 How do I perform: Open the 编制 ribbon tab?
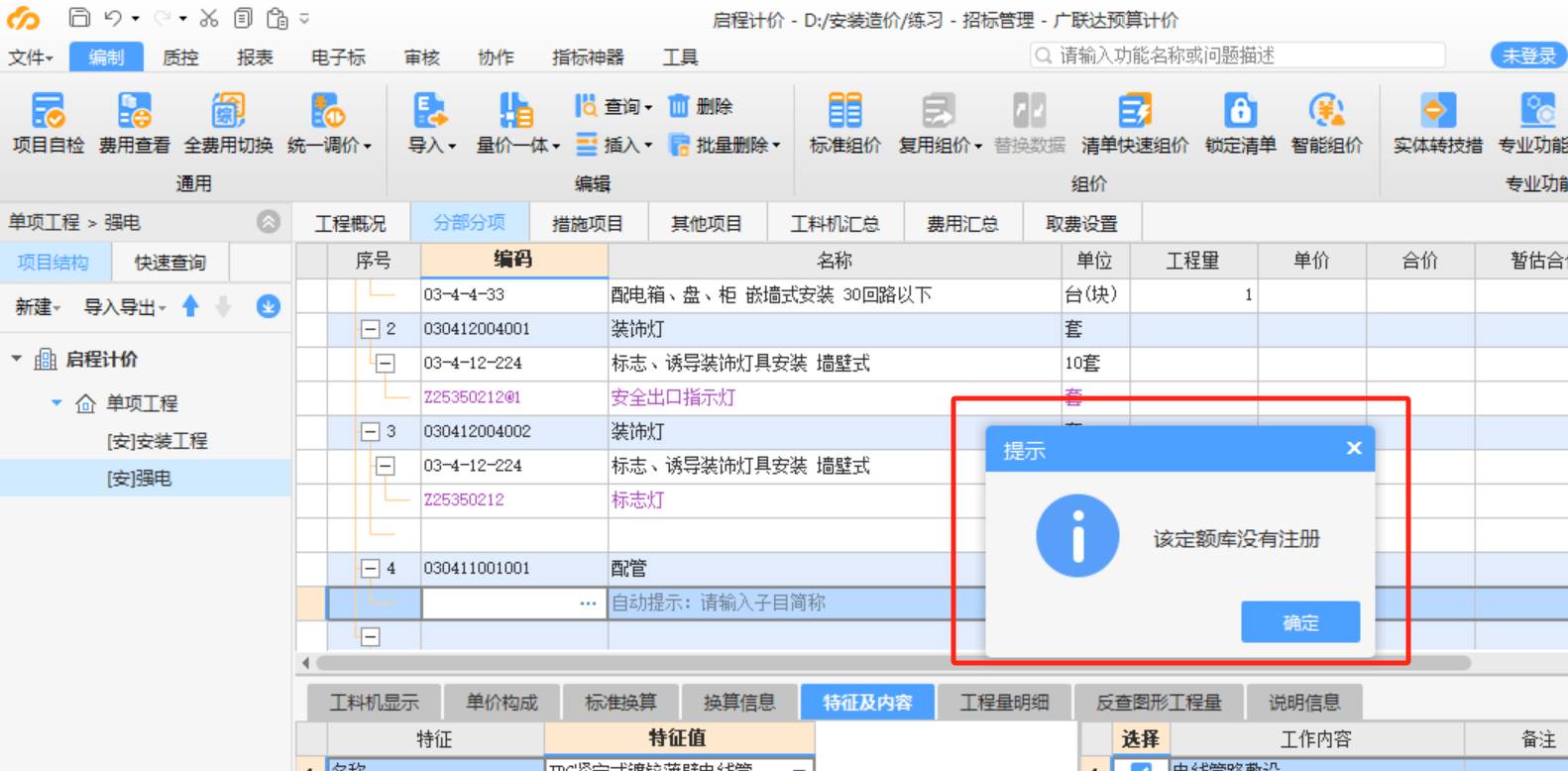pos(106,57)
